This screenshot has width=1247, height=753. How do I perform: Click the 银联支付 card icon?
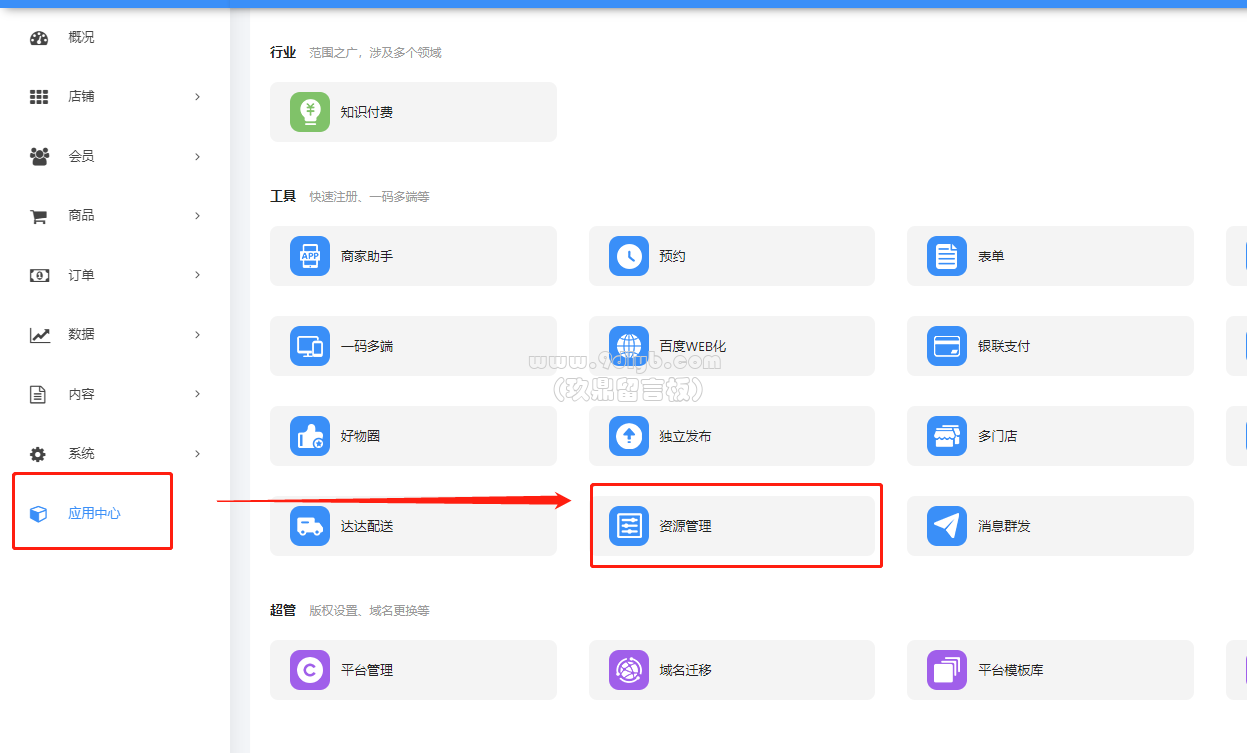coord(947,346)
